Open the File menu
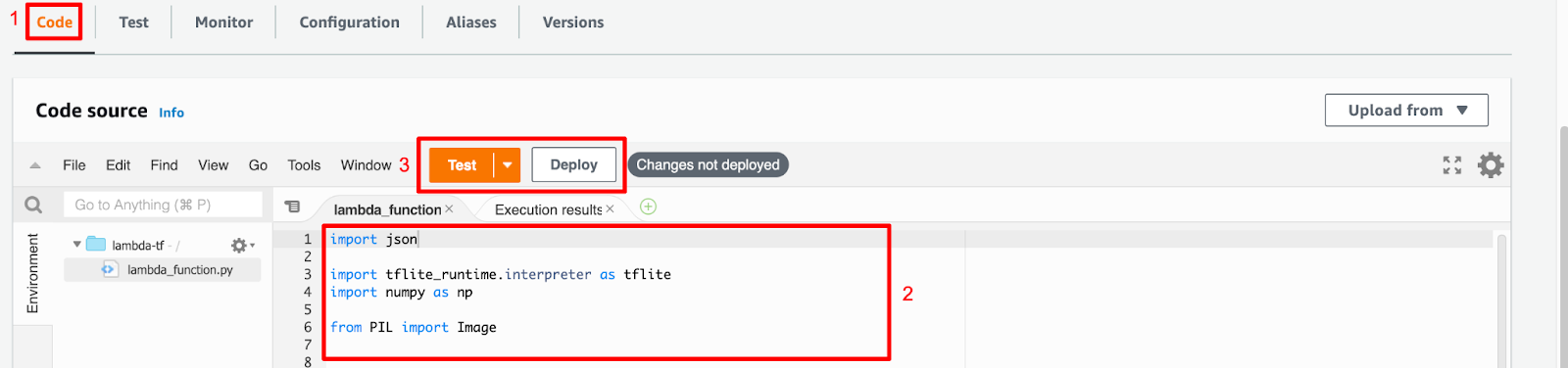The image size is (1568, 368). click(74, 165)
